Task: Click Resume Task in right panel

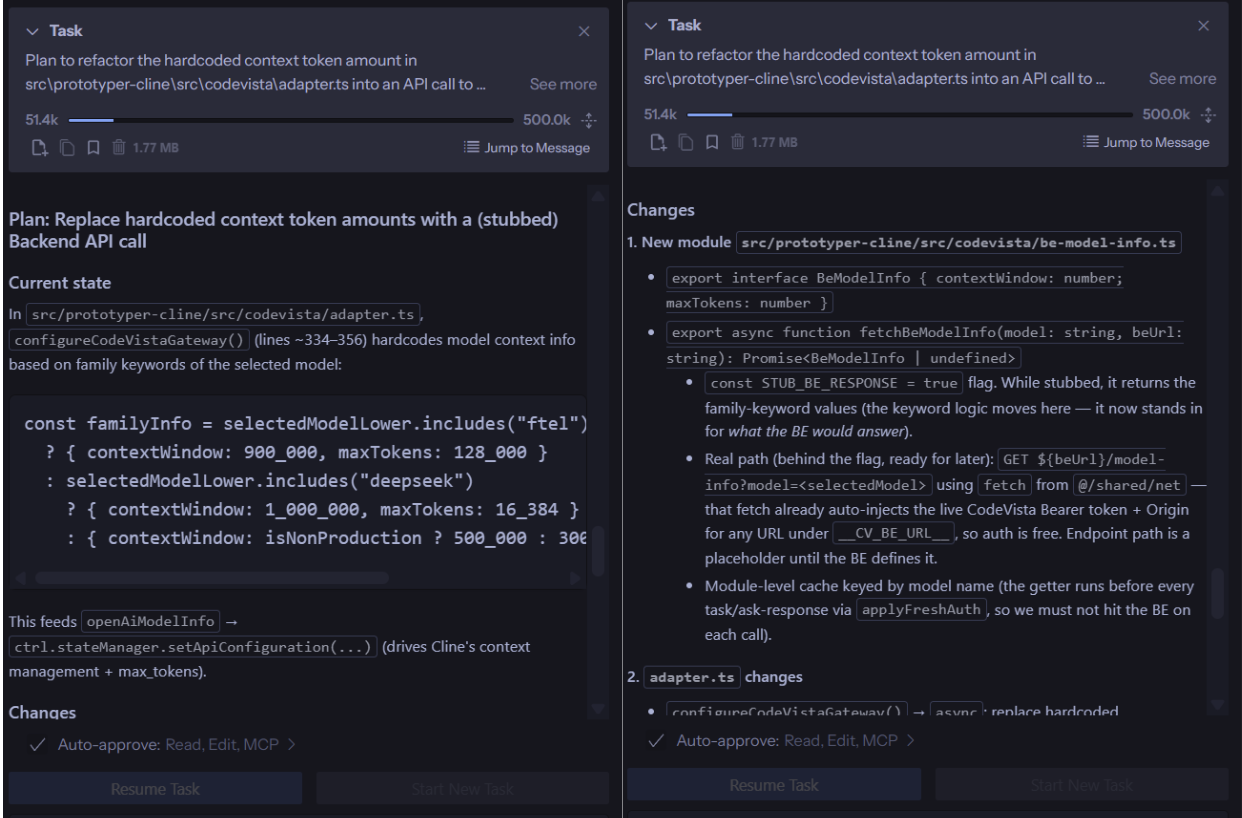Action: click(x=774, y=785)
